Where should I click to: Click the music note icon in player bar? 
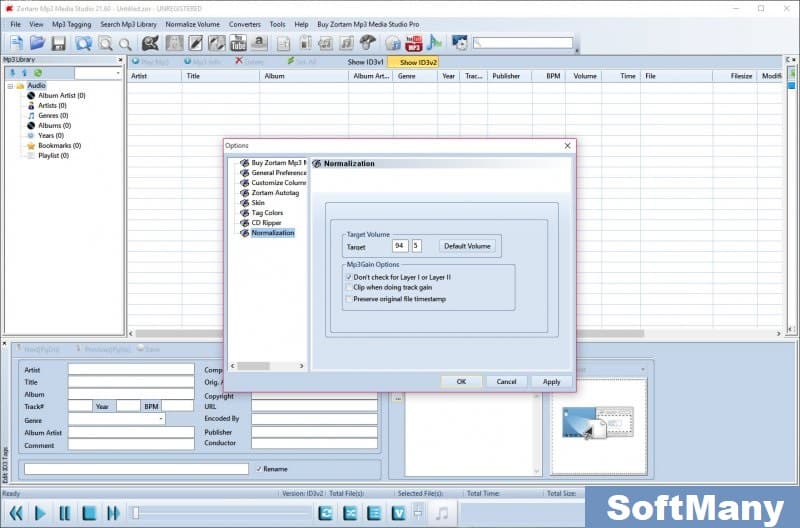(x=442, y=513)
